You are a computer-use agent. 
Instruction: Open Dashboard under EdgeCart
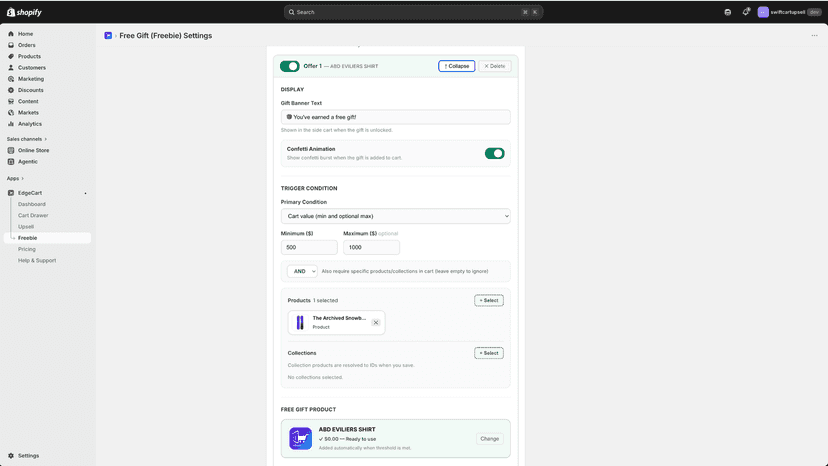32,204
